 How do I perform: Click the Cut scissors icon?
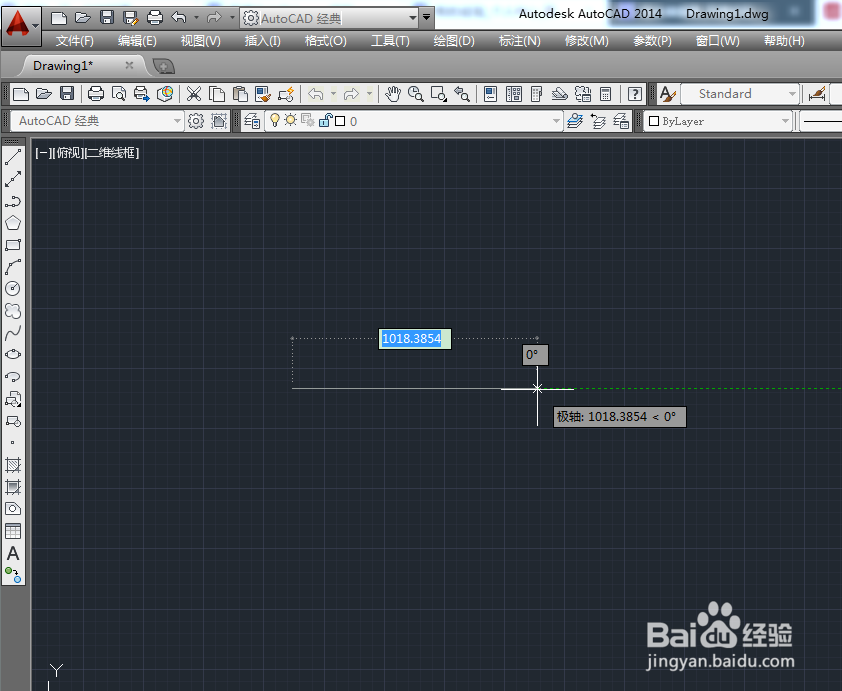pos(193,94)
